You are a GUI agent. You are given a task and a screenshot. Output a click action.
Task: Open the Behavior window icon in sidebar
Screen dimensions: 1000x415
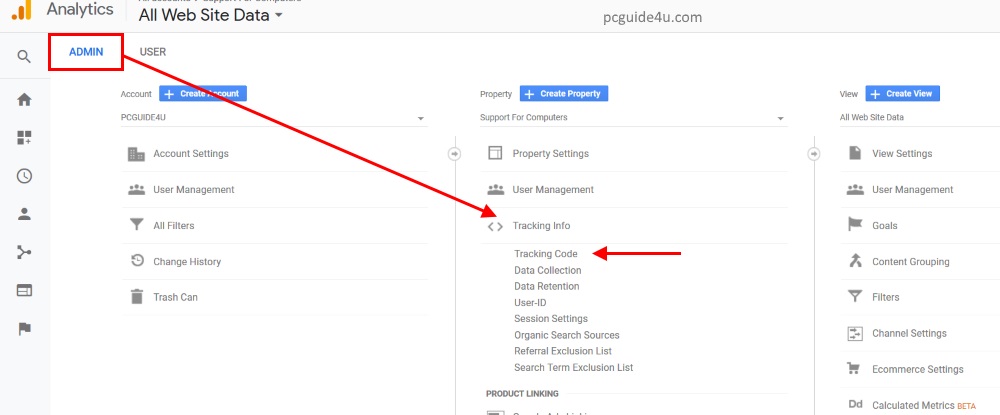(24, 290)
